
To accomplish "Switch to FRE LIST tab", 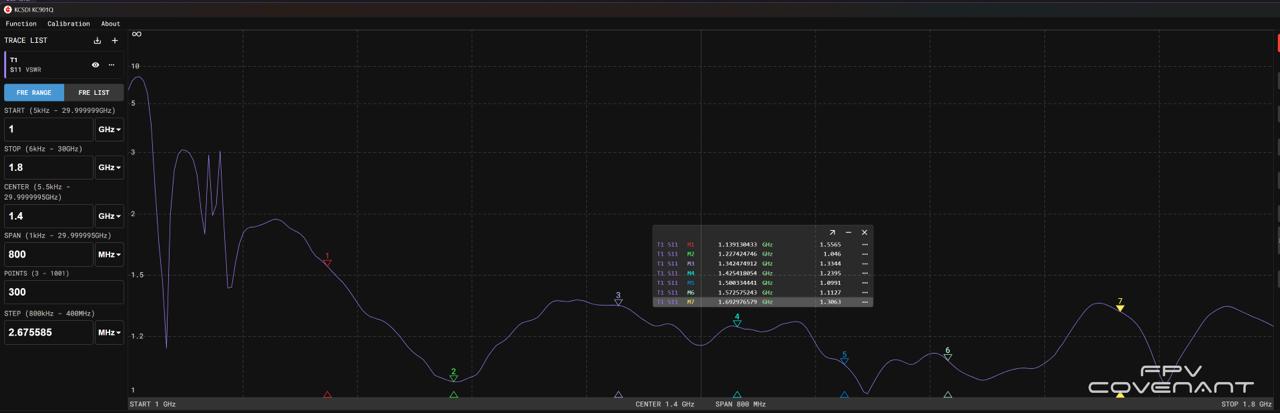I will point(94,92).
